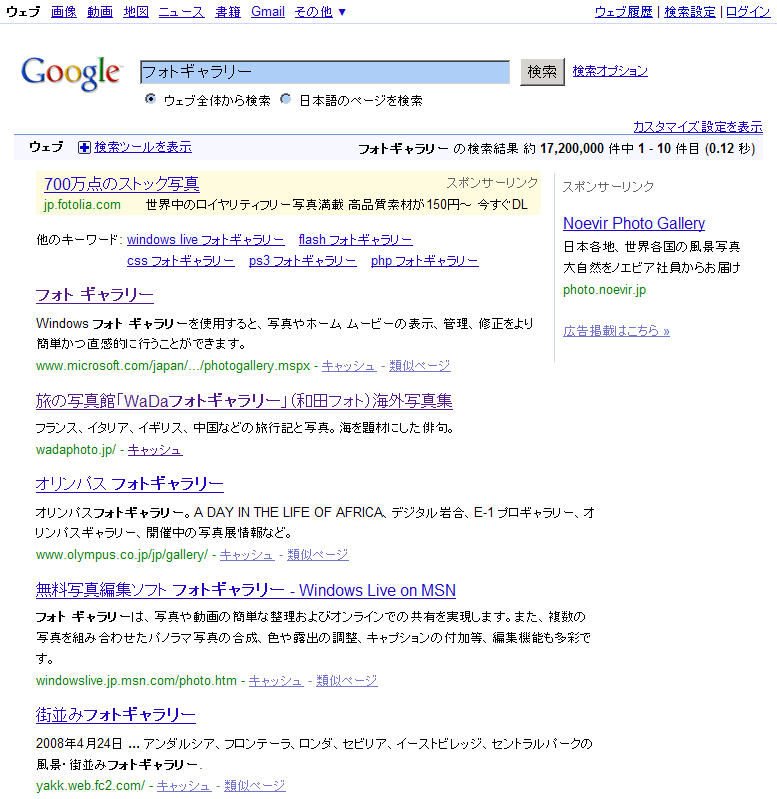Click the flash フォトギャラリー keyword
Image resolution: width=777 pixels, height=799 pixels.
click(356, 239)
